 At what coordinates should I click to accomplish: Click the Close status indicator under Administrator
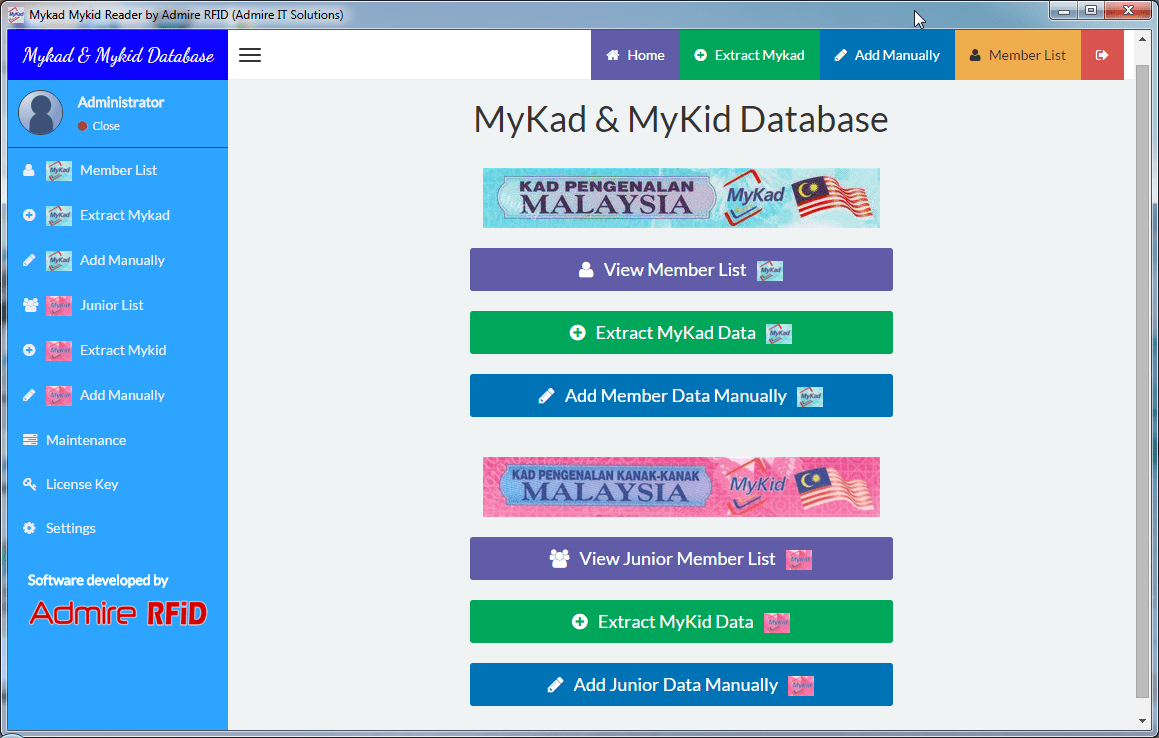pyautogui.click(x=99, y=126)
